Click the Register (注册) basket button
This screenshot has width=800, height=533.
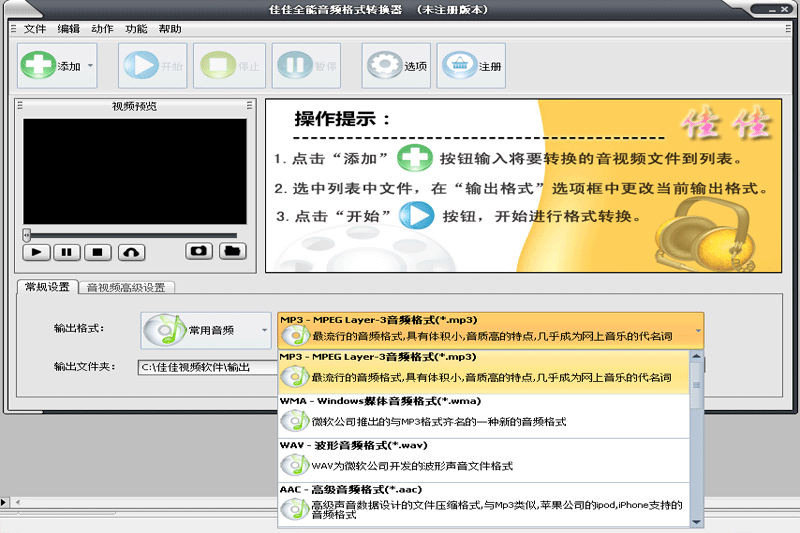(471, 66)
